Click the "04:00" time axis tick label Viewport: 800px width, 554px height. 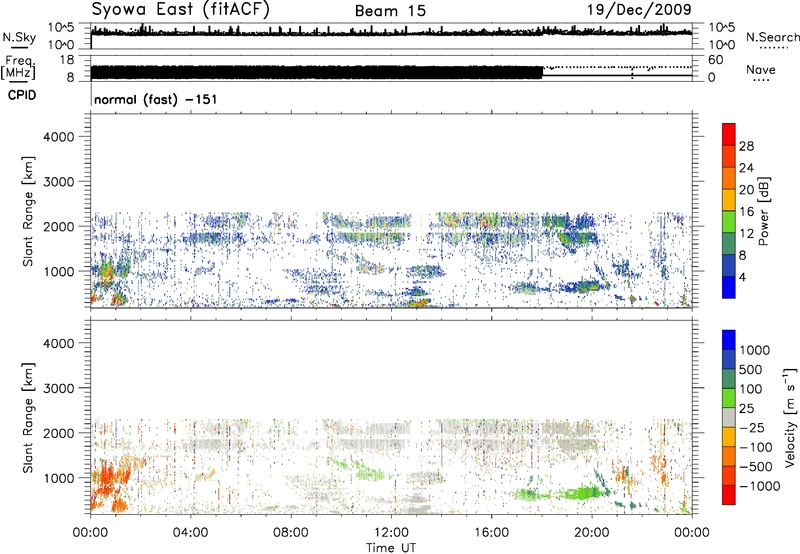coord(190,533)
